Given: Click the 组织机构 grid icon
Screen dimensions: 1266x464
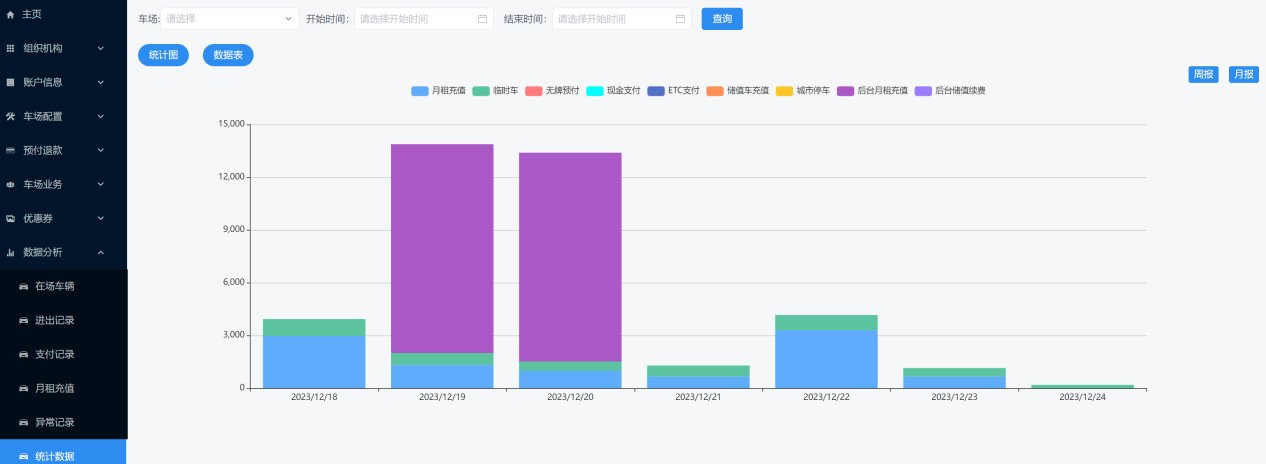Looking at the screenshot, I should (10, 48).
